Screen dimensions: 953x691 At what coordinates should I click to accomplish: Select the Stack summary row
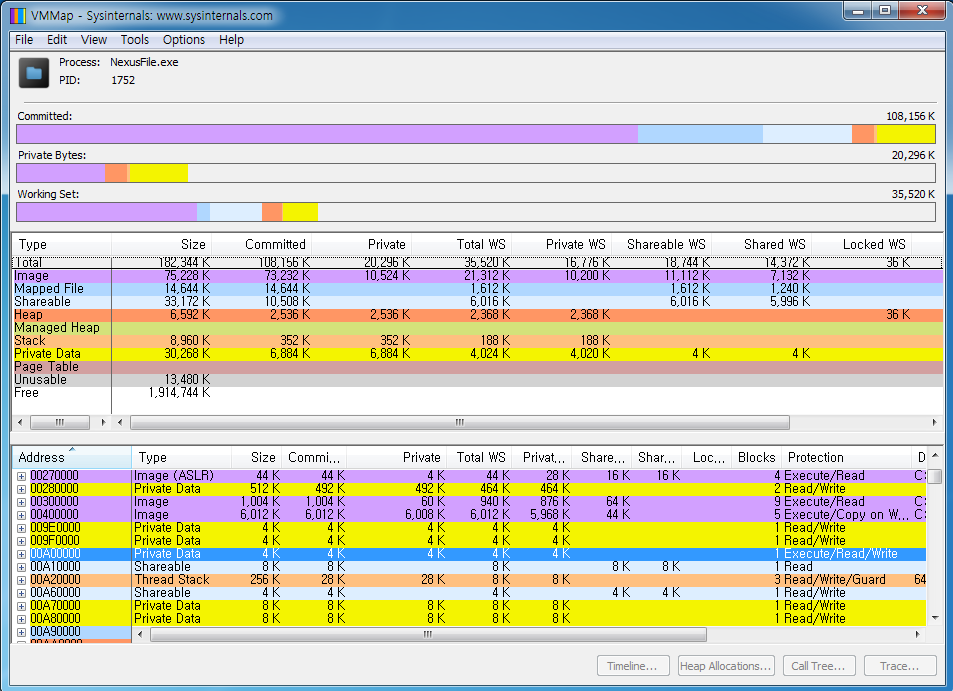[477, 341]
